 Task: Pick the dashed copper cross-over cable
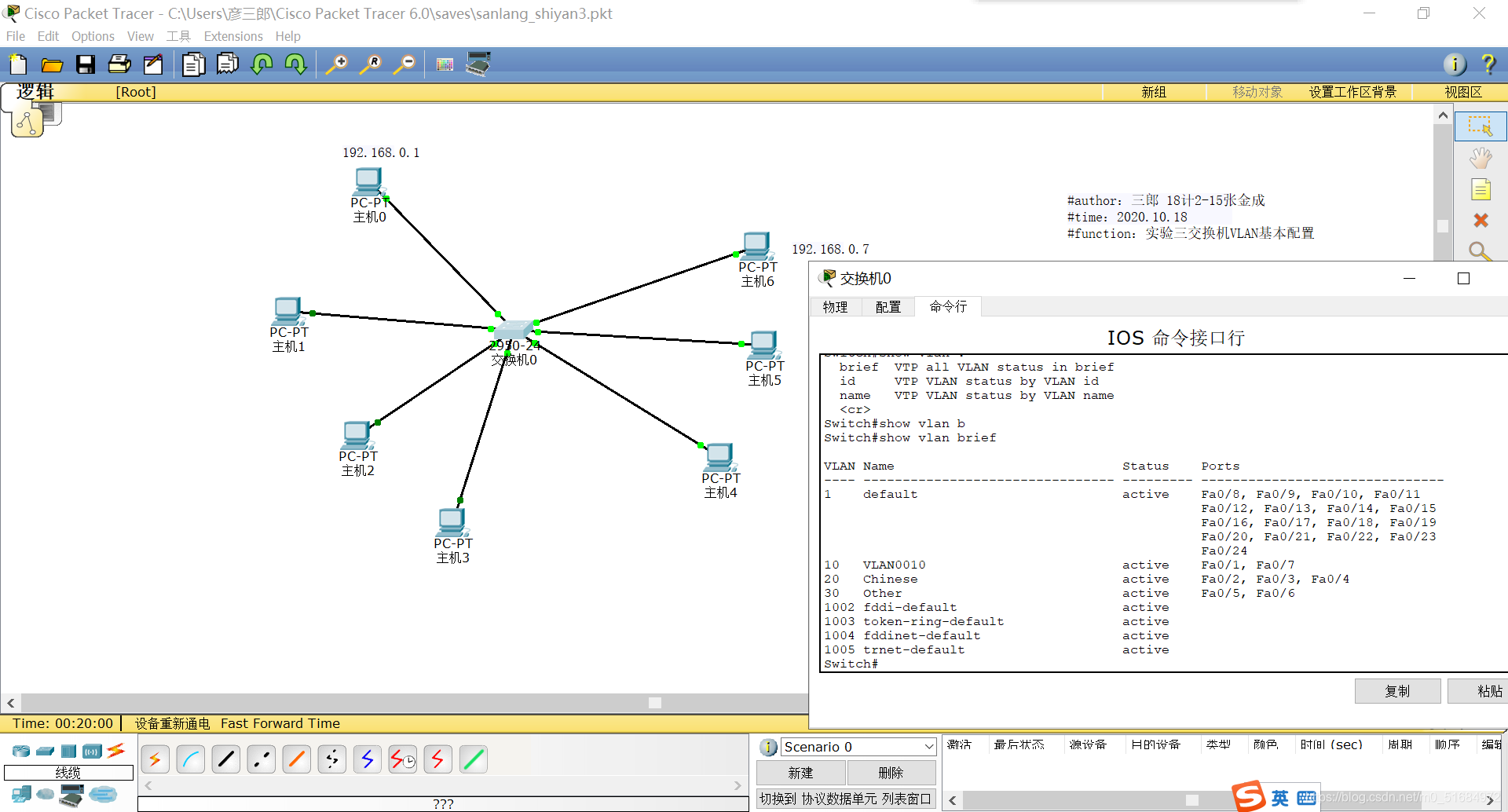pyautogui.click(x=262, y=759)
